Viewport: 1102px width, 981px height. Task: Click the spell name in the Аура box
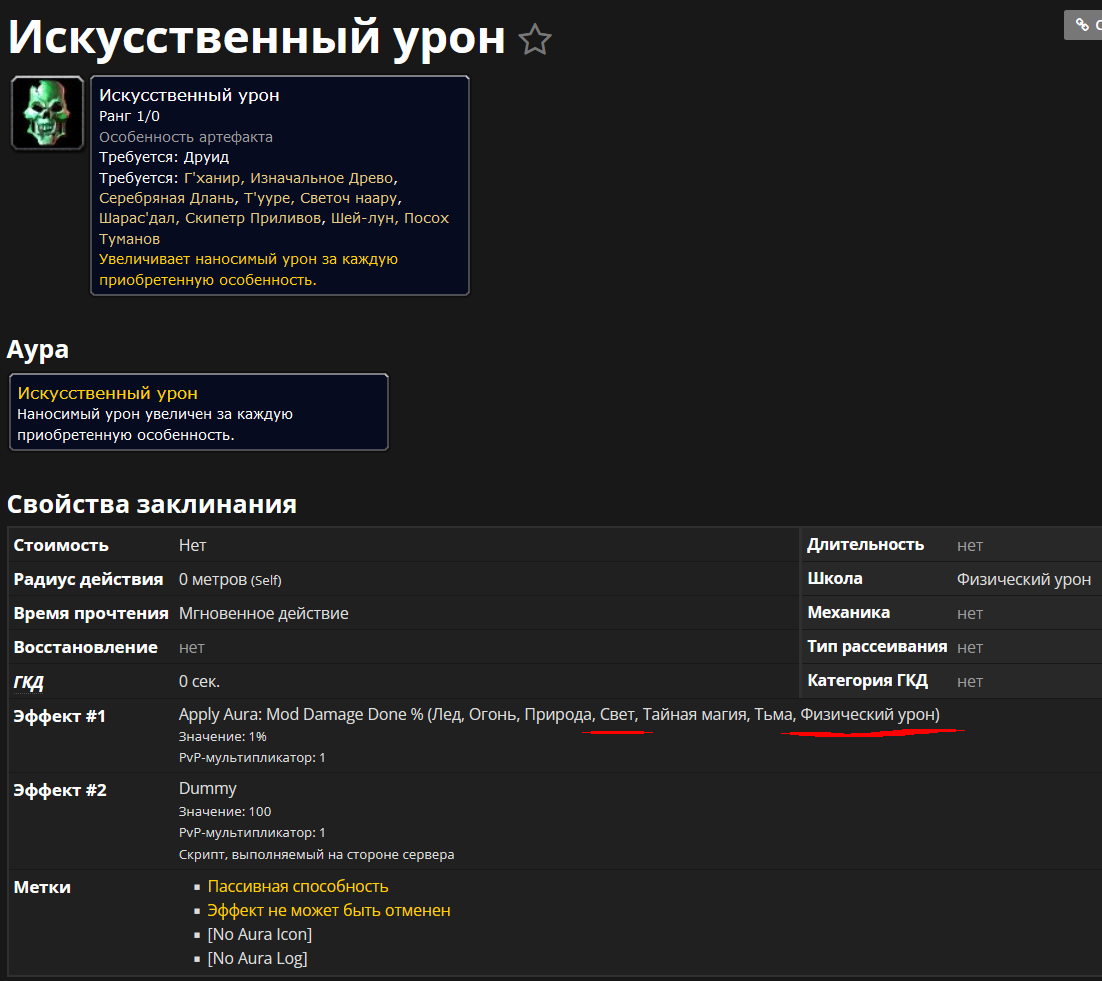[x=108, y=393]
